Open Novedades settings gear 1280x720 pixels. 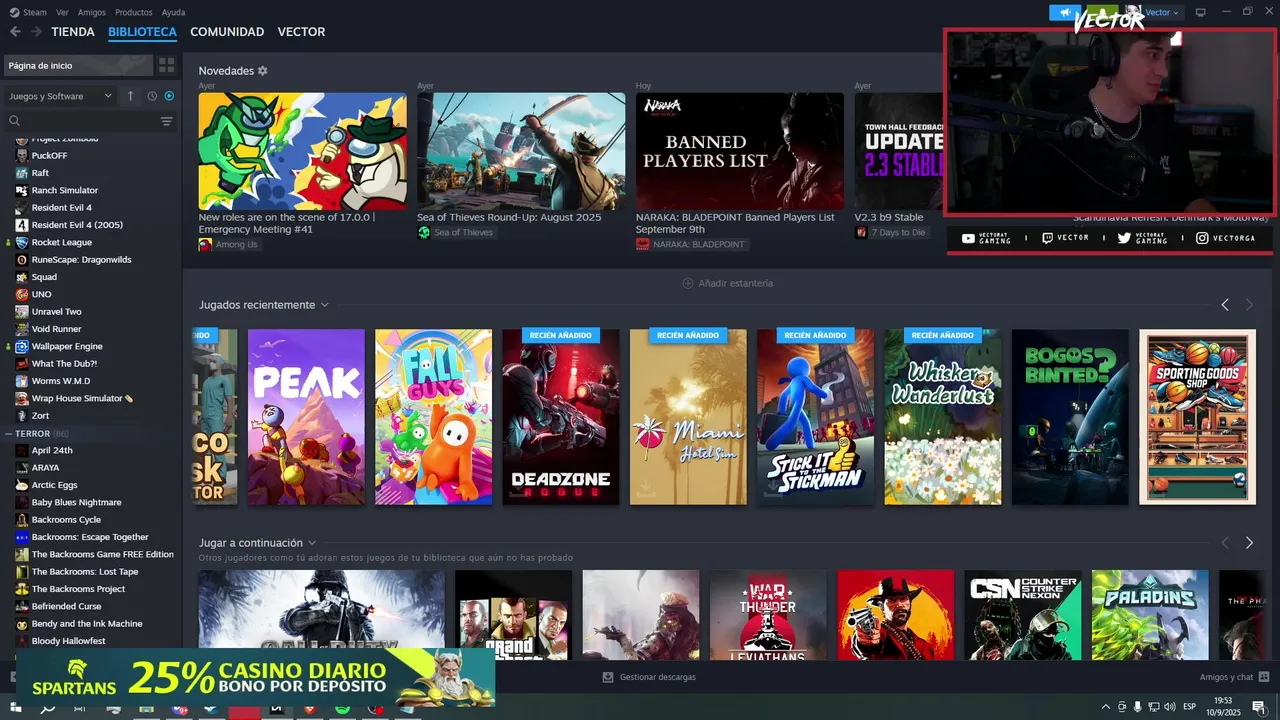263,71
